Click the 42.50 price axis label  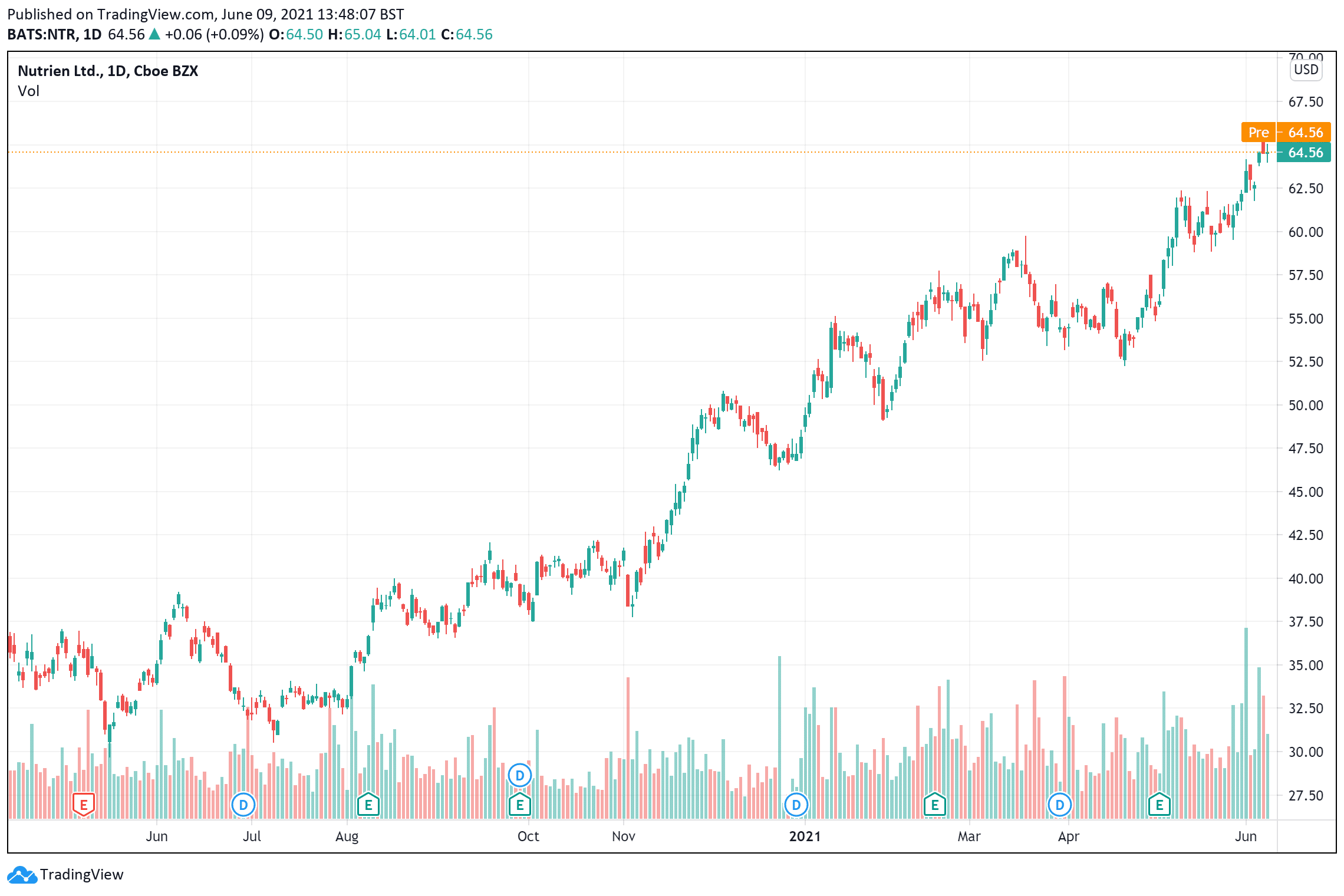(1306, 535)
